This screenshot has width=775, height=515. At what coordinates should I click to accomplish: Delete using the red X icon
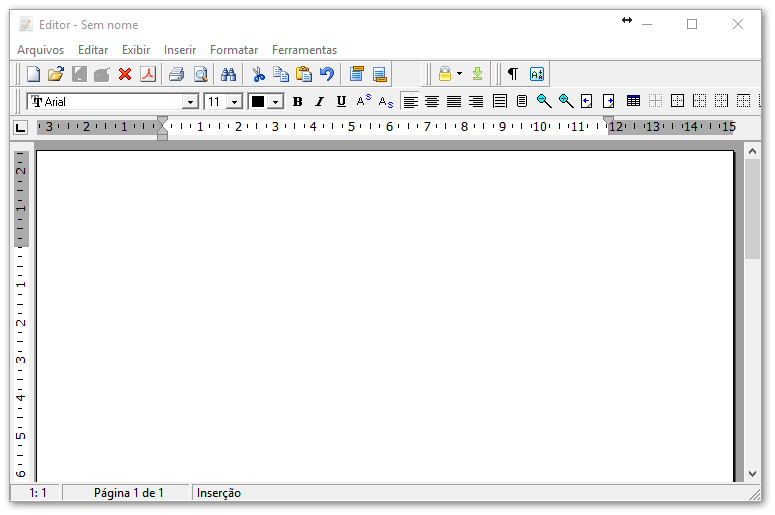pyautogui.click(x=125, y=74)
